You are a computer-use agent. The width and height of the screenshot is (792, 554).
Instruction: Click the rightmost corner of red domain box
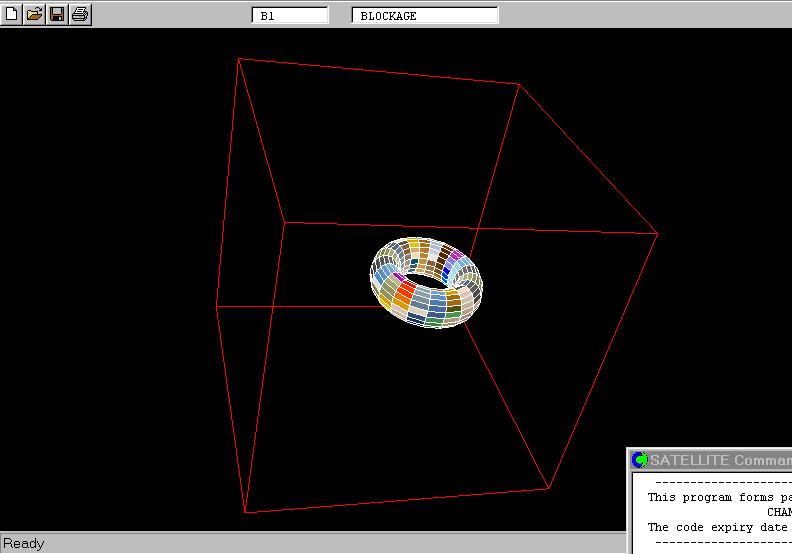coord(657,234)
